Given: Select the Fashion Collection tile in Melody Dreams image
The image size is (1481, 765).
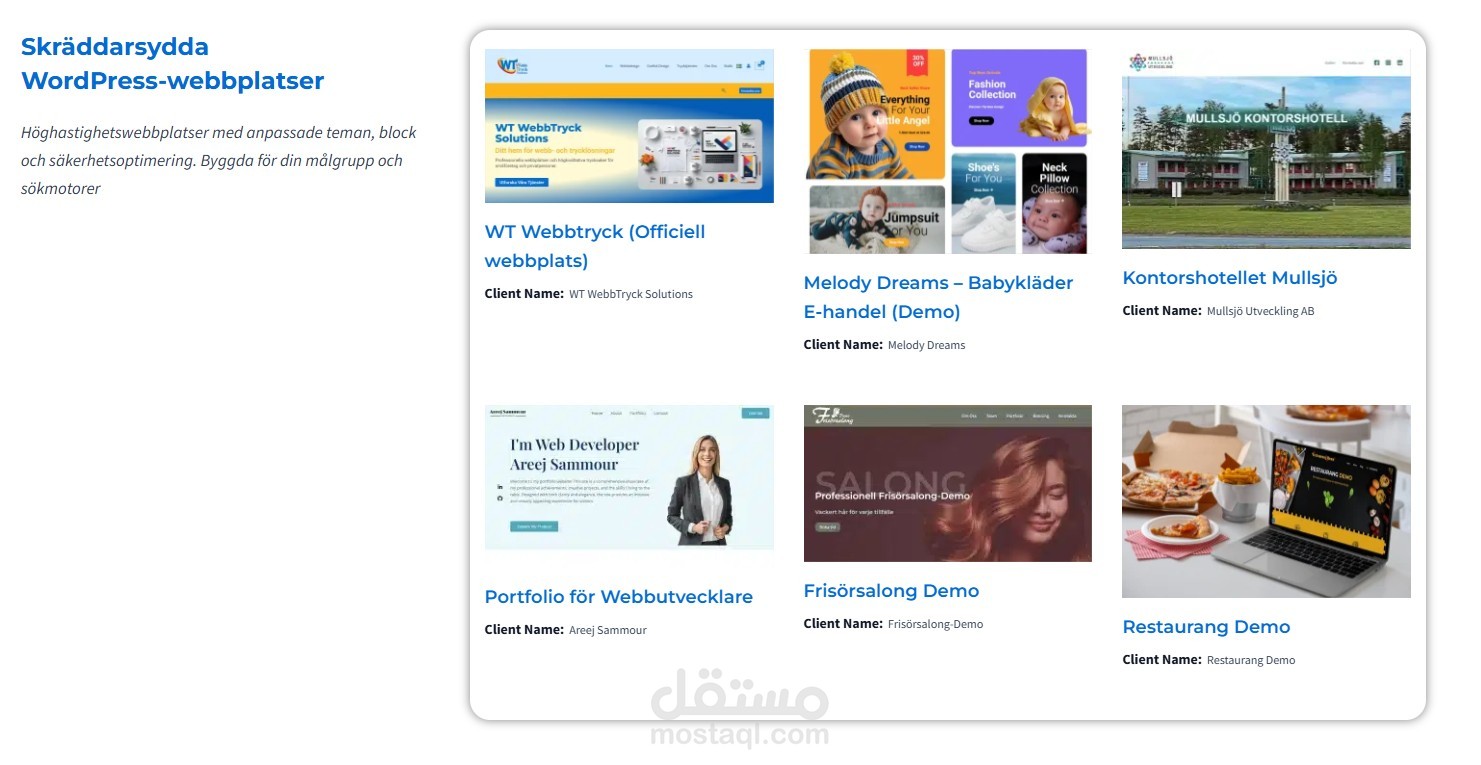Looking at the screenshot, I should 1018,98.
